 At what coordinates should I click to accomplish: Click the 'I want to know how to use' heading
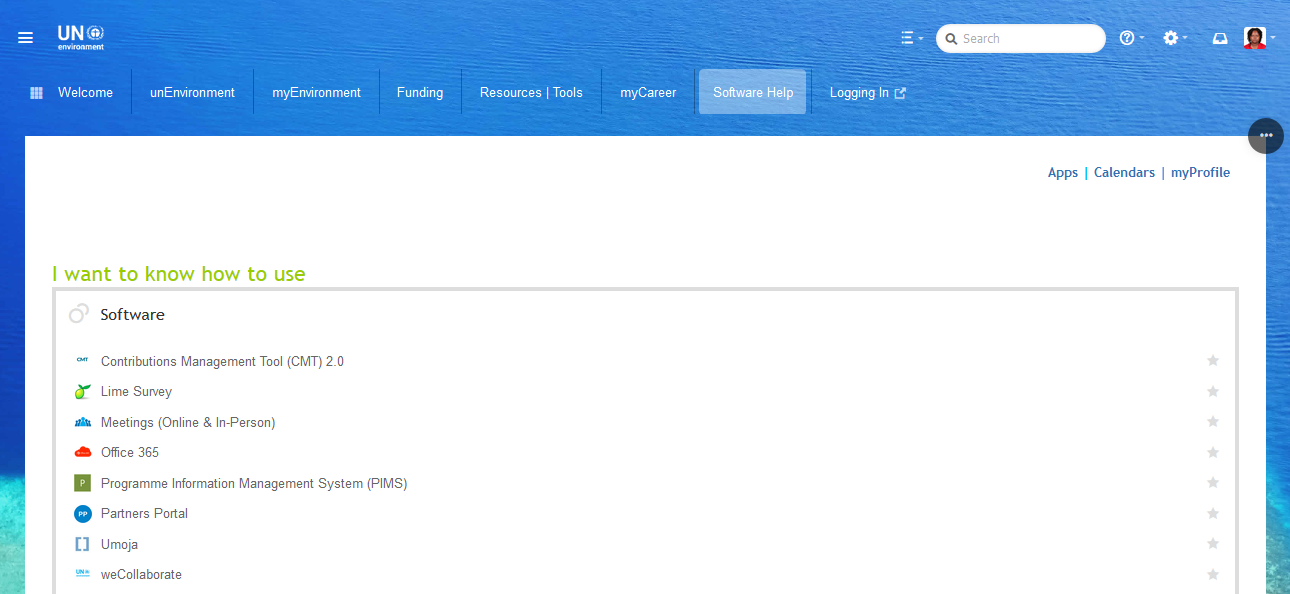click(x=179, y=274)
